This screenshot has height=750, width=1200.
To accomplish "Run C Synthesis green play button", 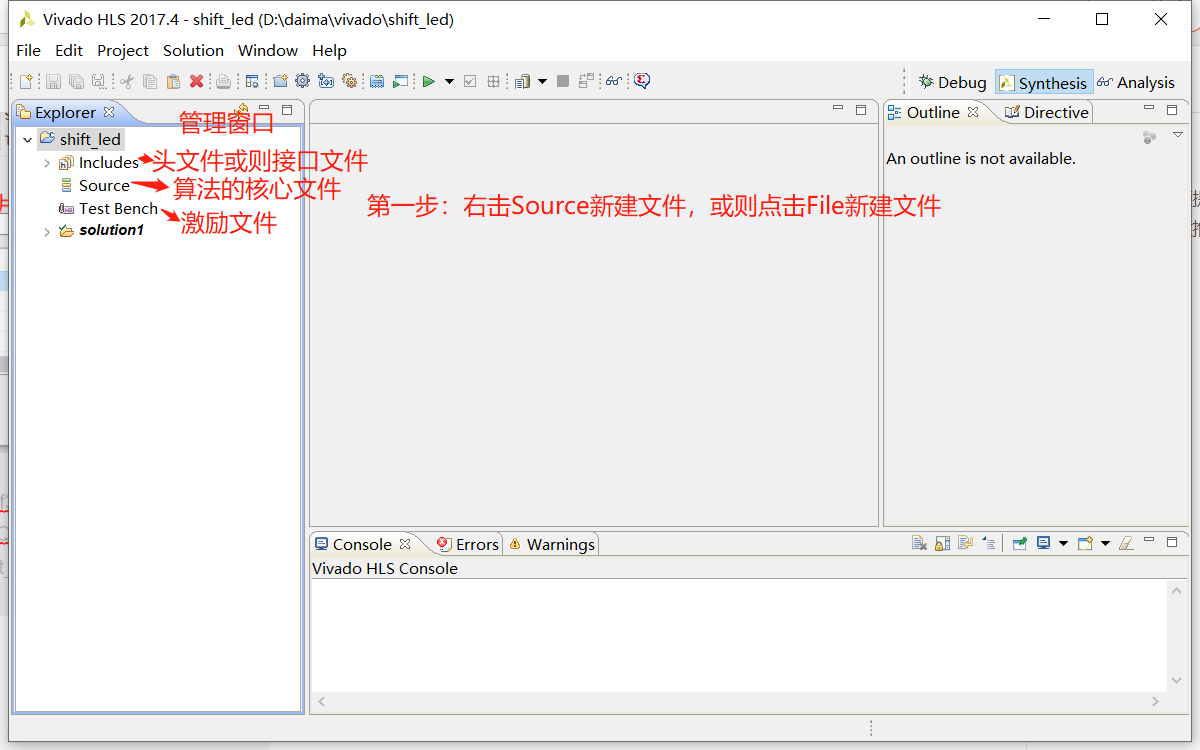I will (428, 81).
